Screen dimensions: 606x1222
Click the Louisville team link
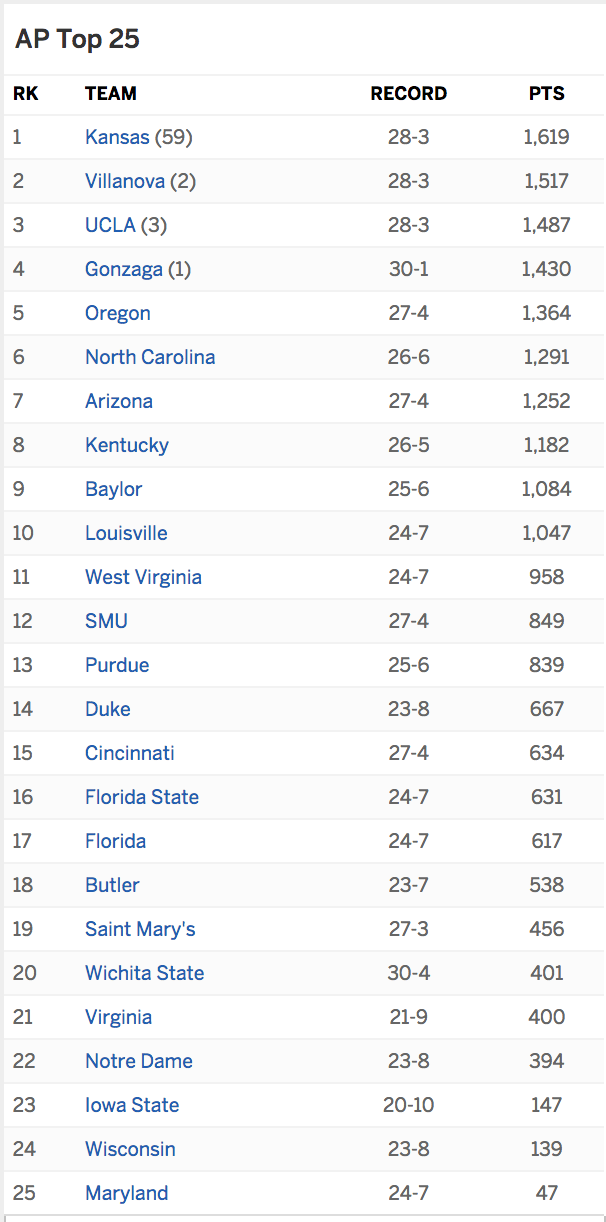coord(126,533)
